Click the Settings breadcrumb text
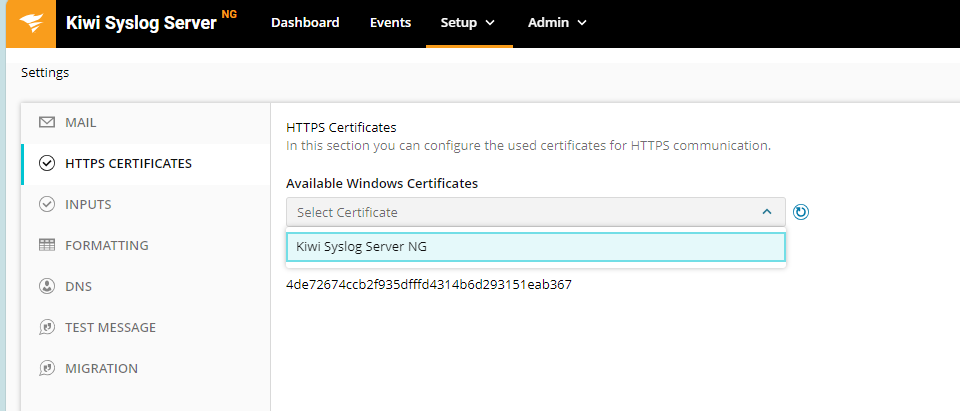The height and width of the screenshot is (411, 960). (45, 73)
